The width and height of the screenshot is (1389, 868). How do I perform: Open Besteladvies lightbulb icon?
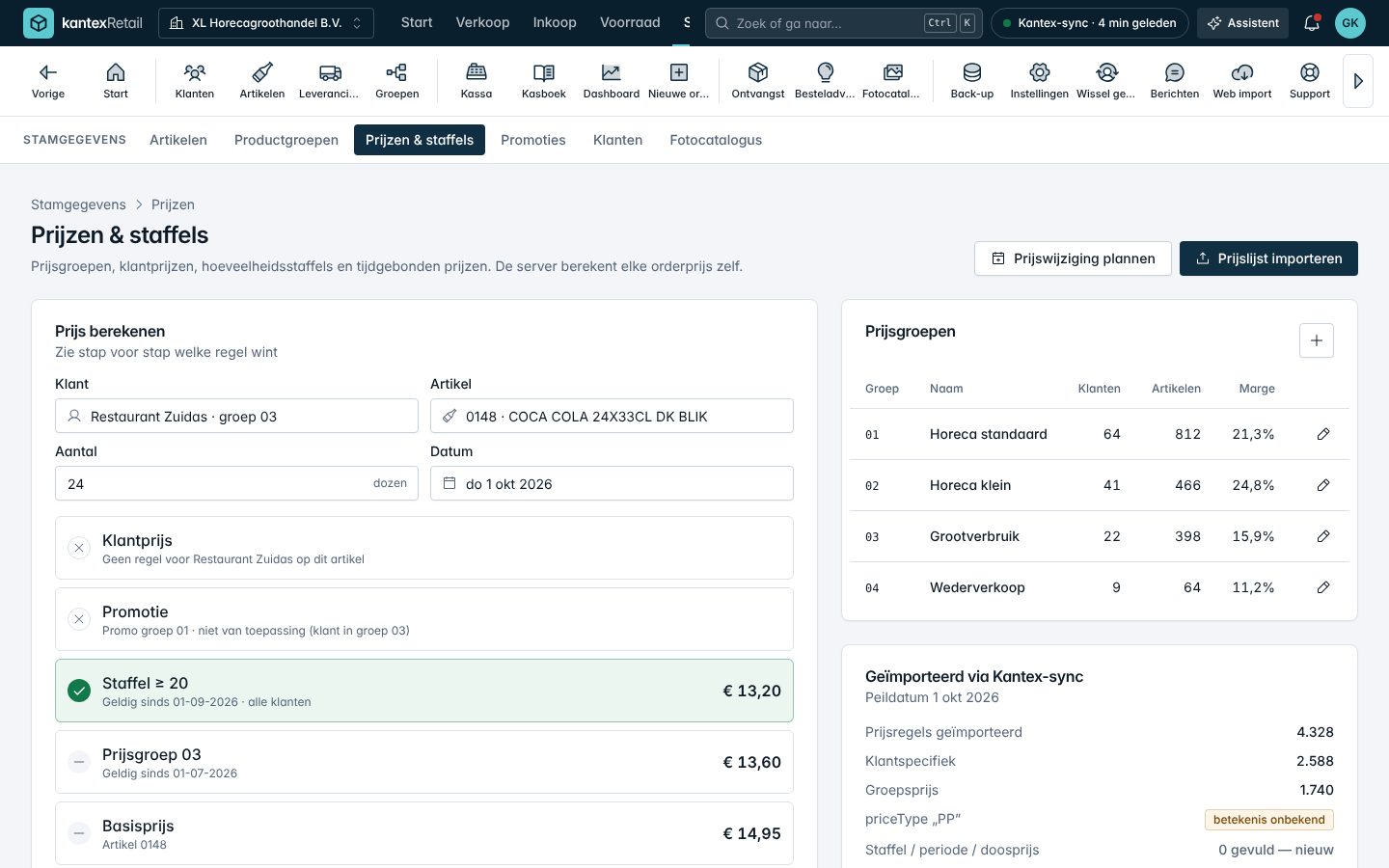tap(826, 81)
